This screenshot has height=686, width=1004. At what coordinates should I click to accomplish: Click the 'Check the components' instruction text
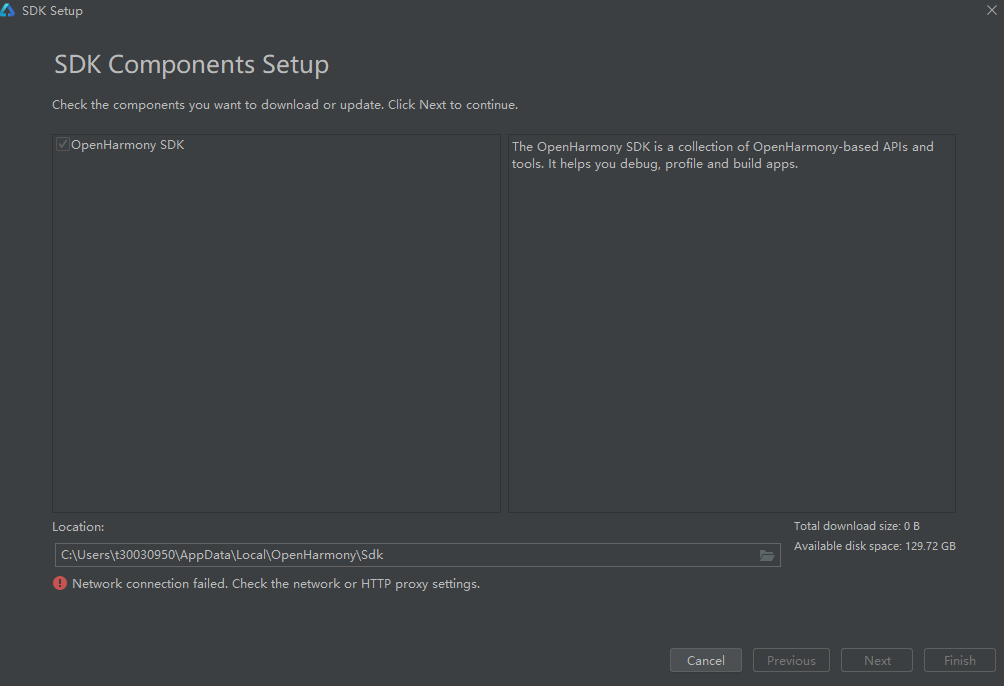pos(285,104)
